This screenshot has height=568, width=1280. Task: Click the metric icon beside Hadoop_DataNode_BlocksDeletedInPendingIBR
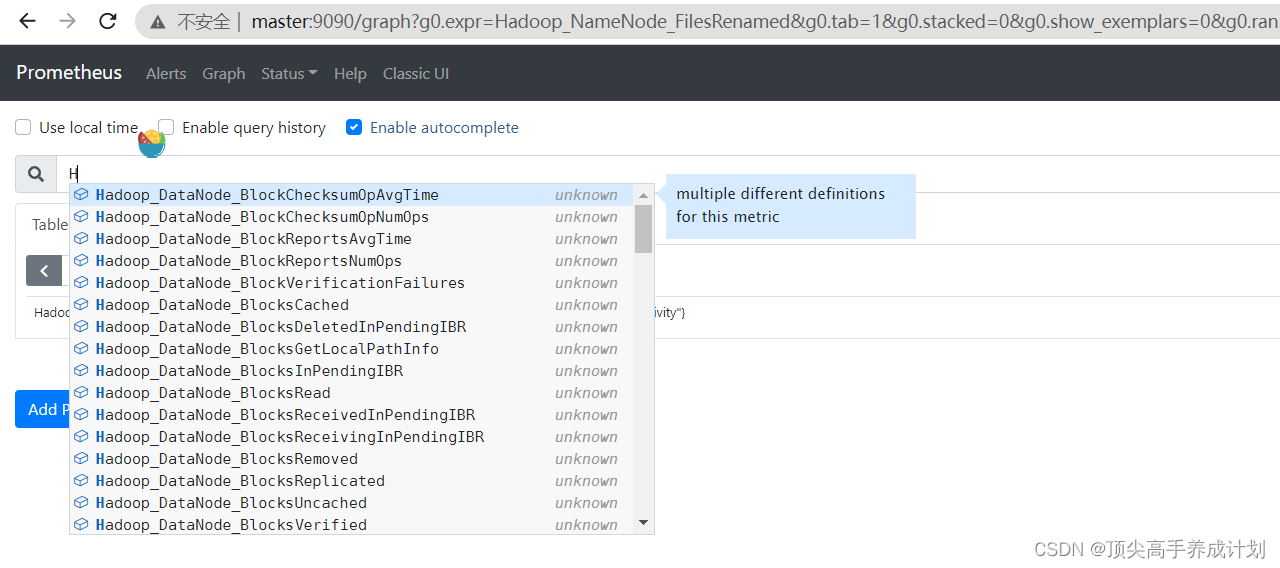pos(81,327)
